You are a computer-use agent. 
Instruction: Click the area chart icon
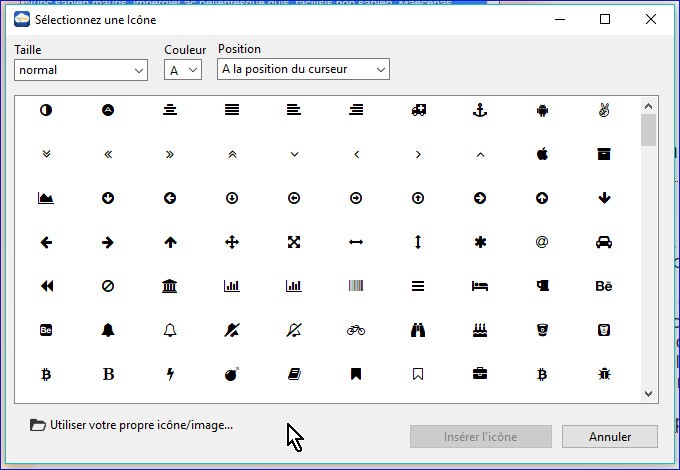click(x=45, y=198)
